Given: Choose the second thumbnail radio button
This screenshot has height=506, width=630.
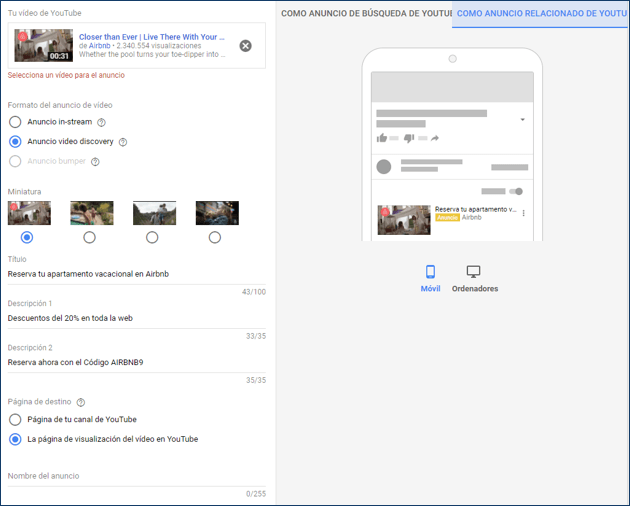Looking at the screenshot, I should tap(90, 238).
